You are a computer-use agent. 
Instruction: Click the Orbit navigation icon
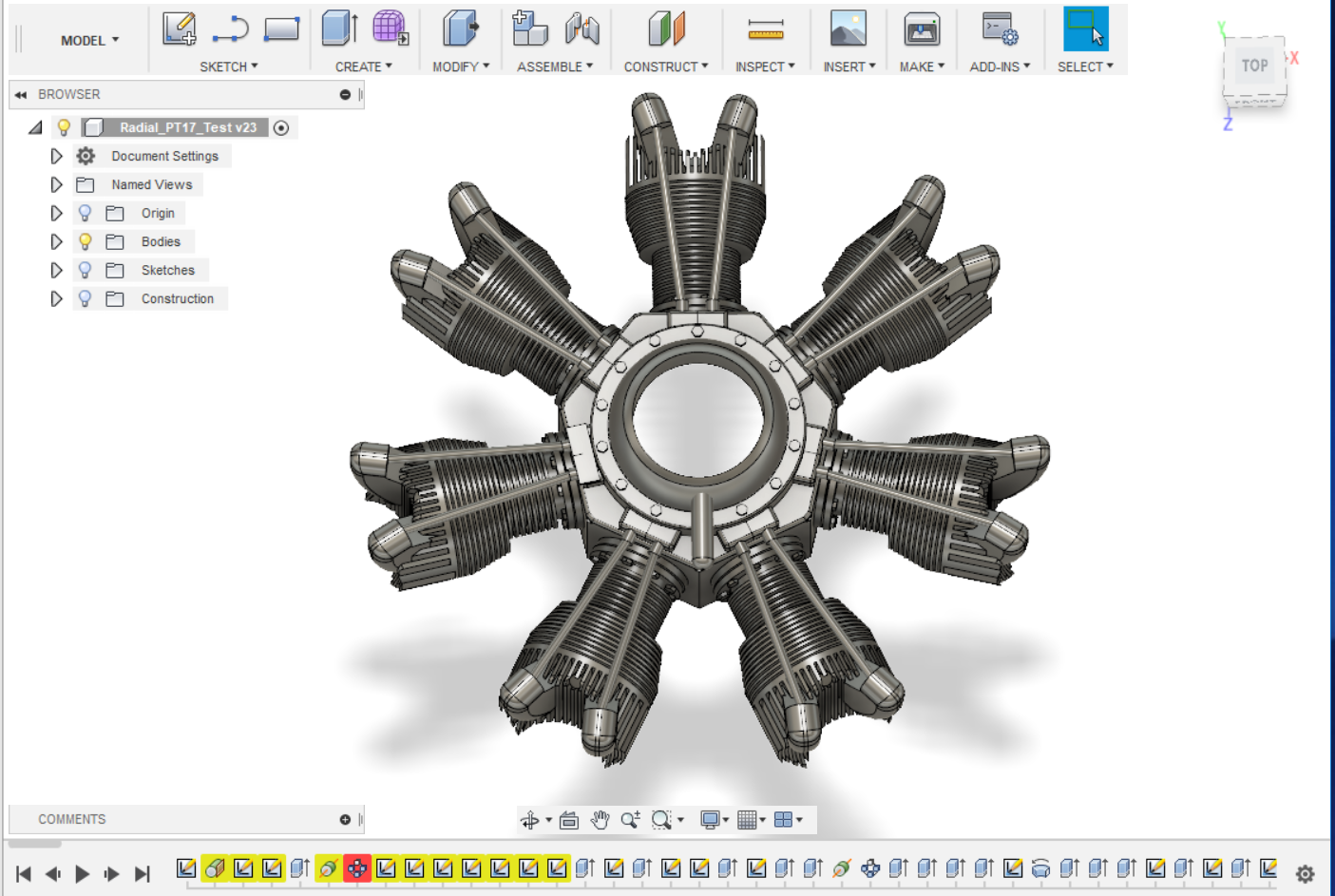click(530, 820)
